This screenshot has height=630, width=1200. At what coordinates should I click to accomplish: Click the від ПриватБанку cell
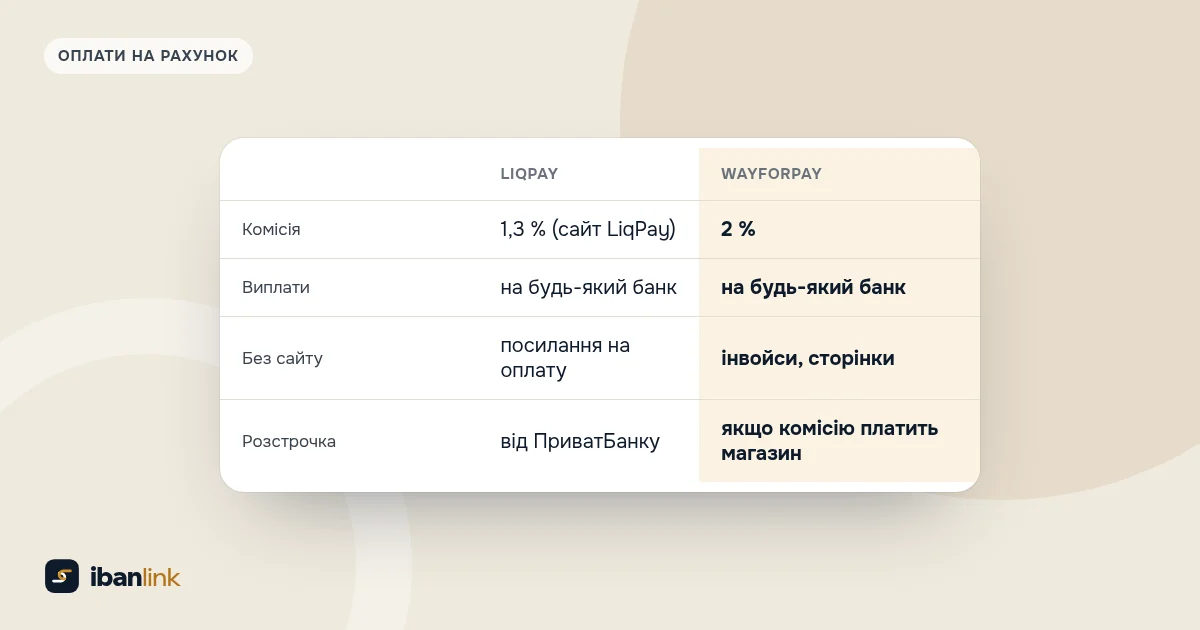(x=580, y=441)
